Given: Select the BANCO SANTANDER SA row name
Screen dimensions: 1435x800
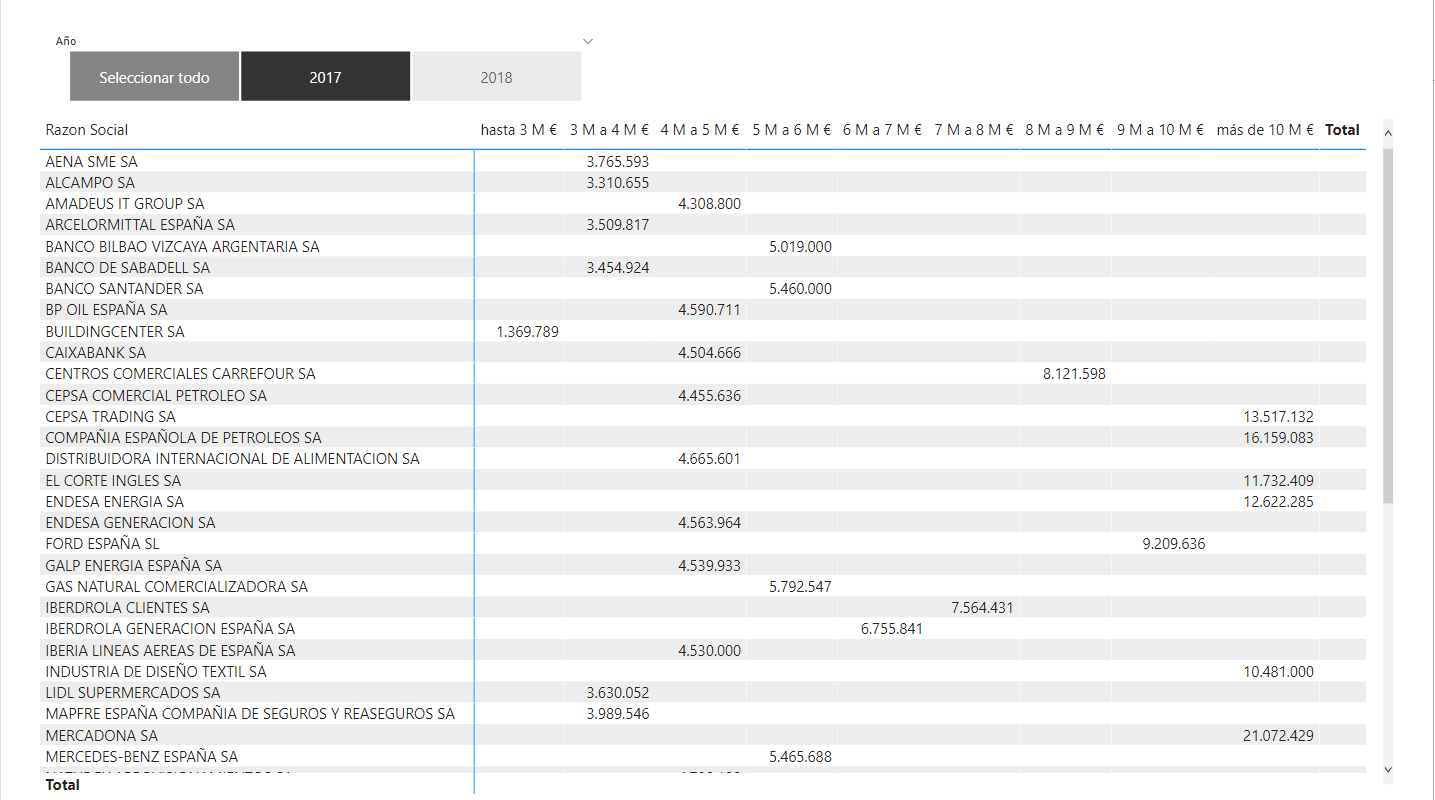Looking at the screenshot, I should [x=124, y=289].
